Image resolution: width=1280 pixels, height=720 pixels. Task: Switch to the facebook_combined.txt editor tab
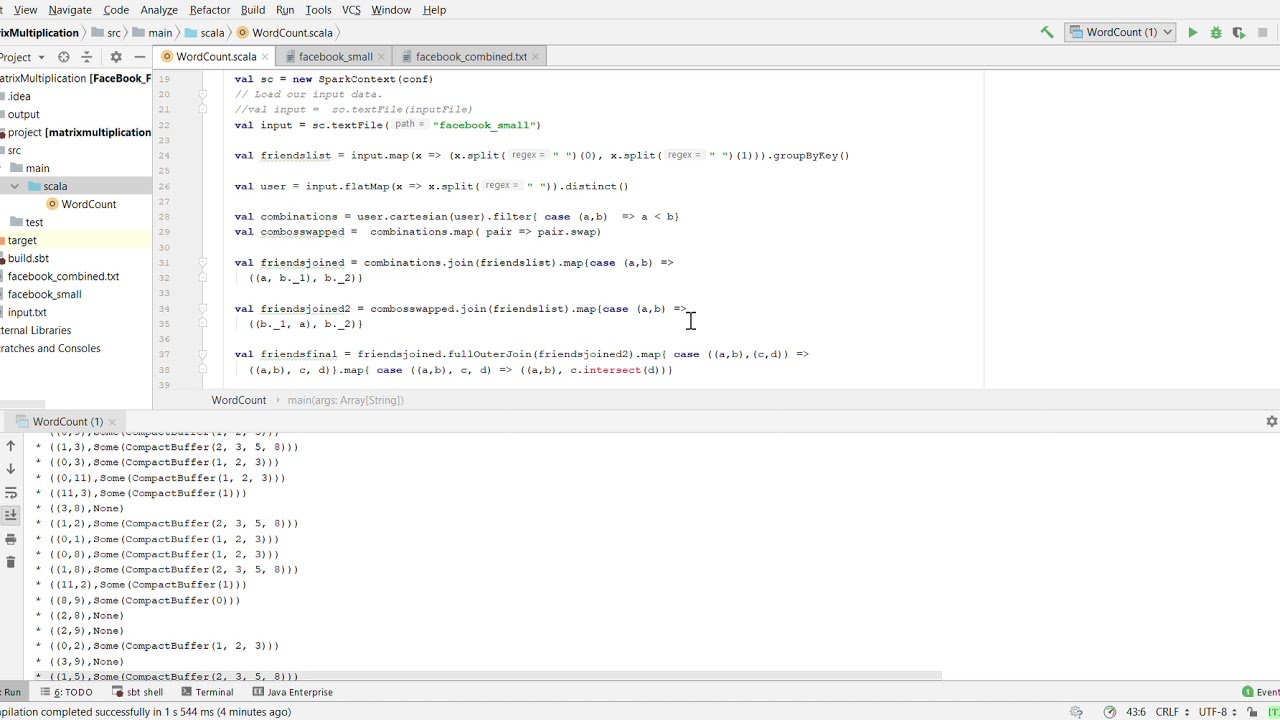click(470, 57)
